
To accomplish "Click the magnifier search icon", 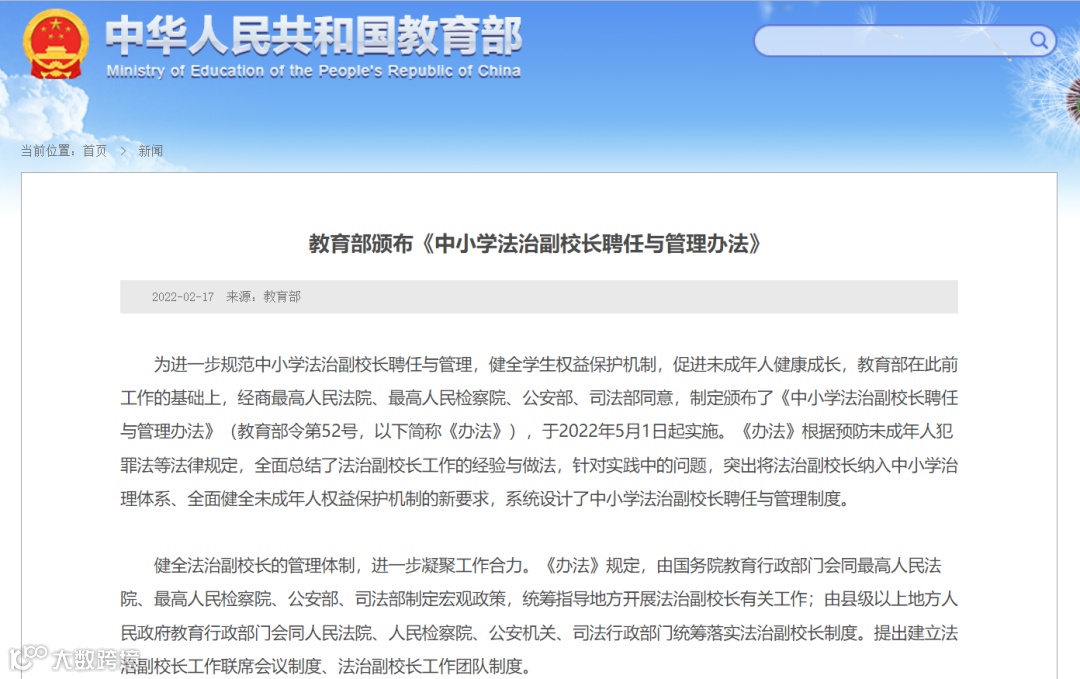I will click(x=1038, y=40).
